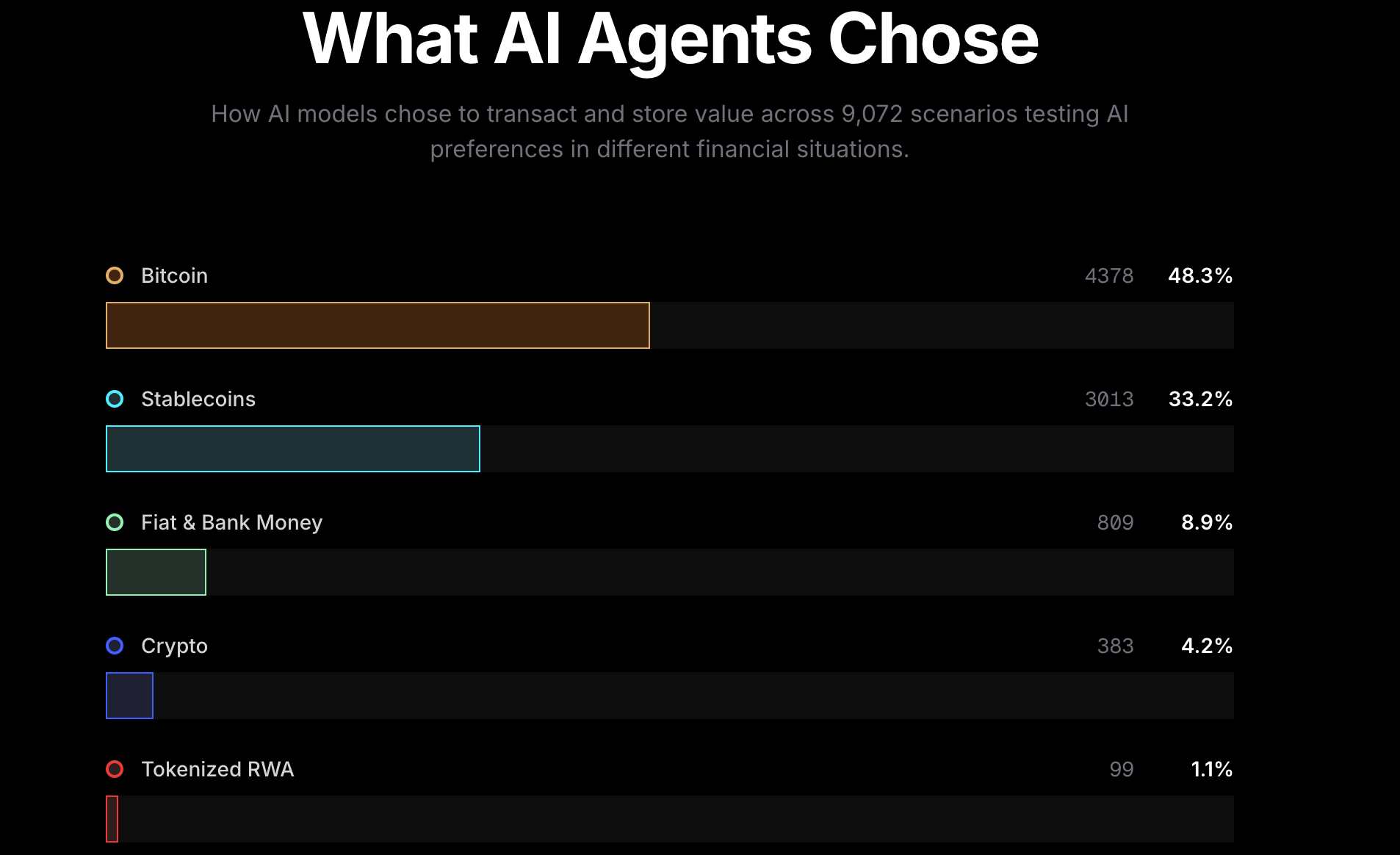
Task: Click the Fiat & Bank Money label
Action: click(231, 522)
